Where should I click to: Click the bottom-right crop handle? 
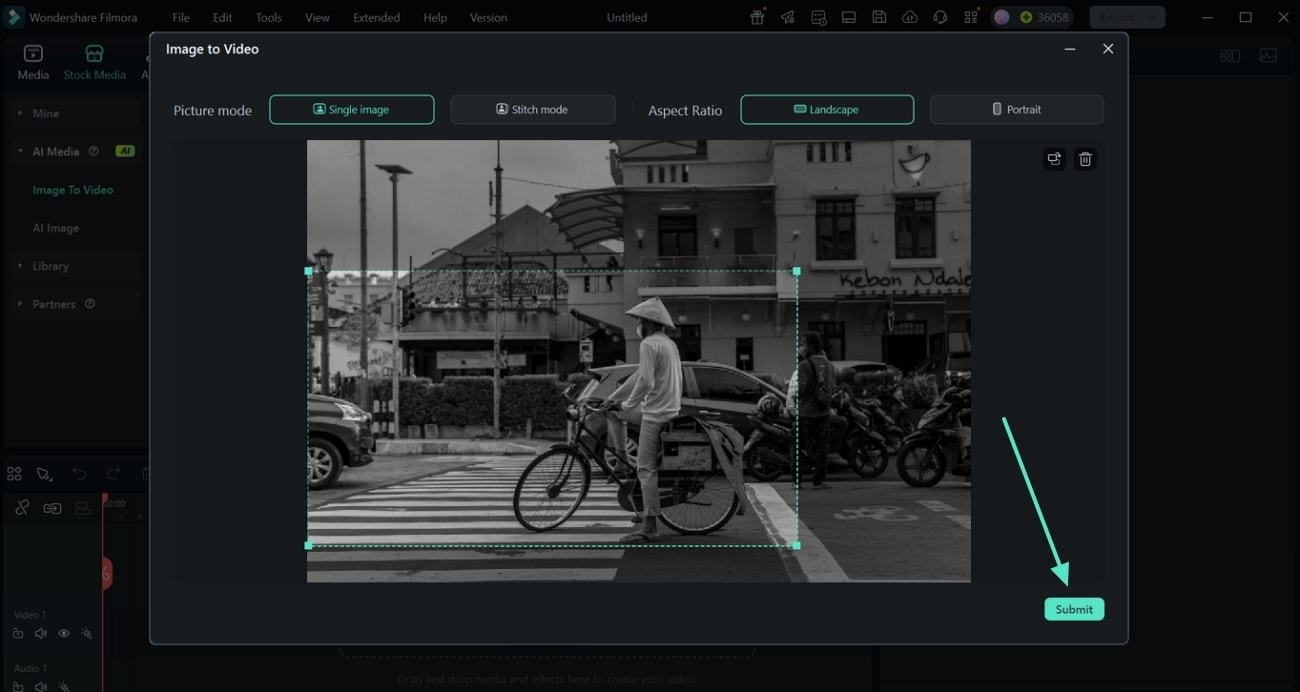796,545
